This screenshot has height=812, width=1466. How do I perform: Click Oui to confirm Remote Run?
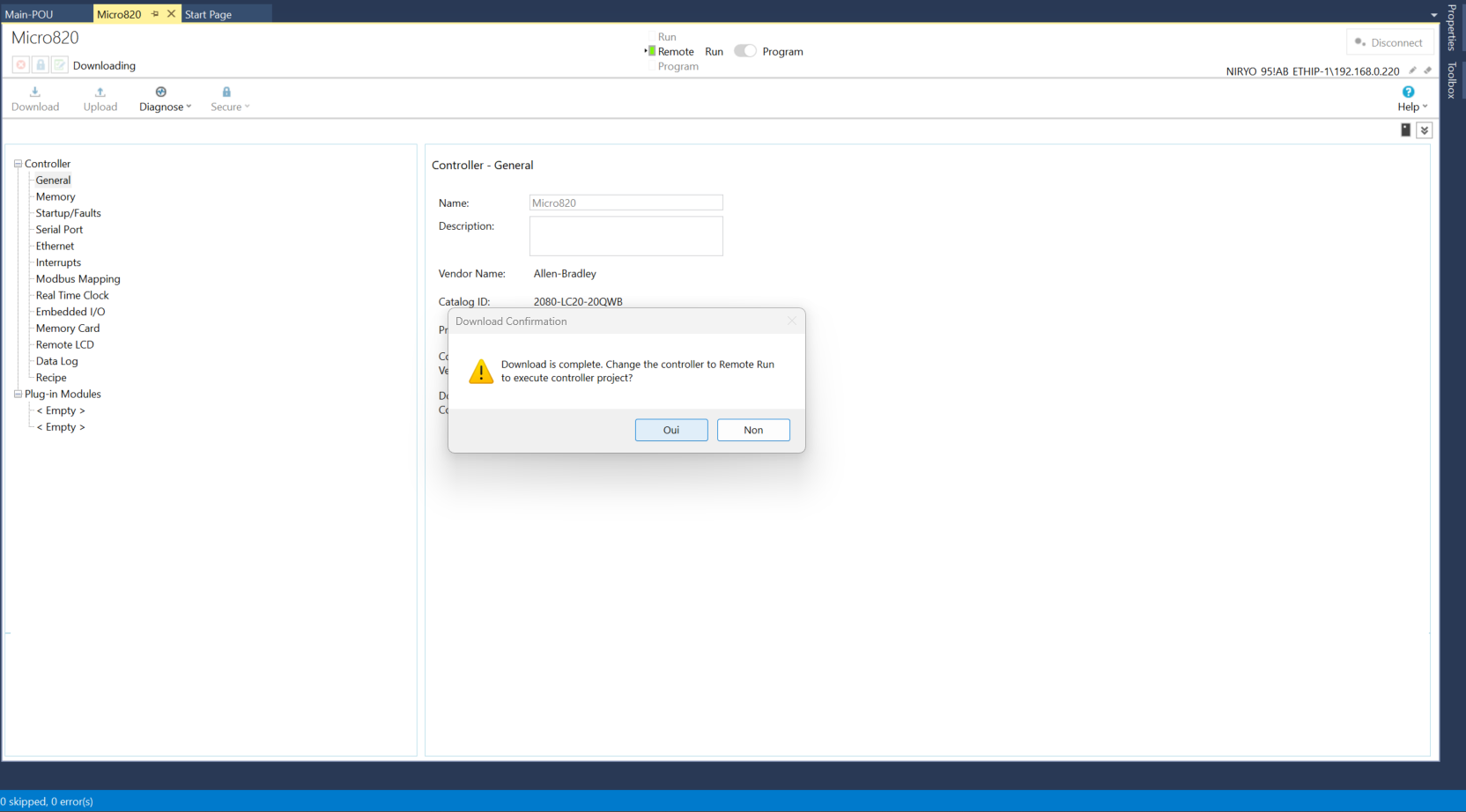(670, 430)
